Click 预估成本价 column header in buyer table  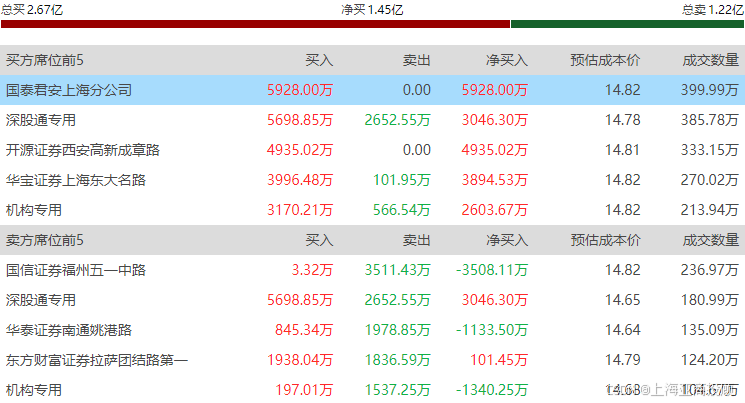click(x=605, y=60)
